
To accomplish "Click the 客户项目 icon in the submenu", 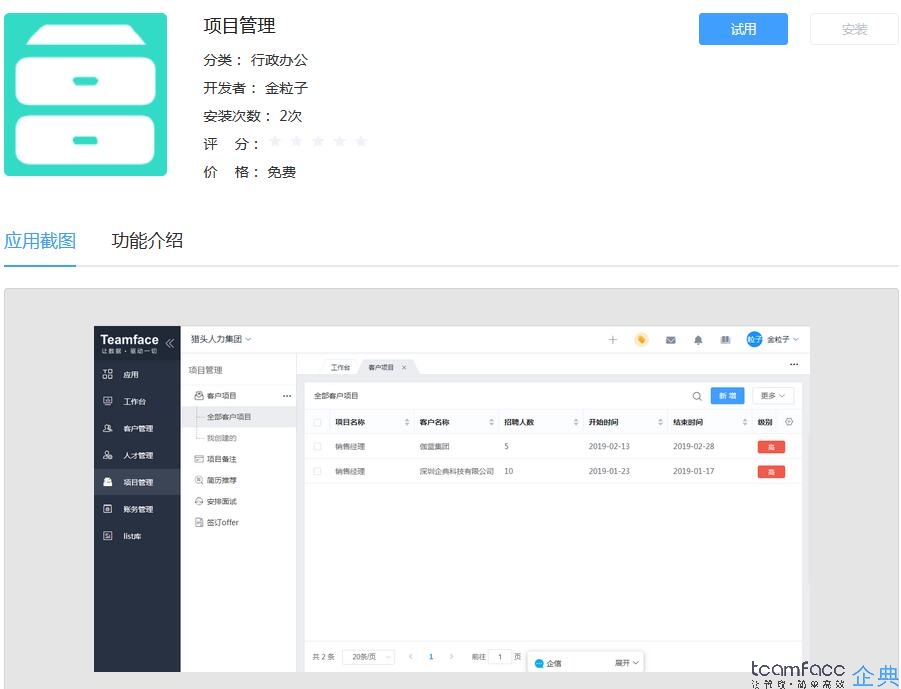I will pos(199,395).
